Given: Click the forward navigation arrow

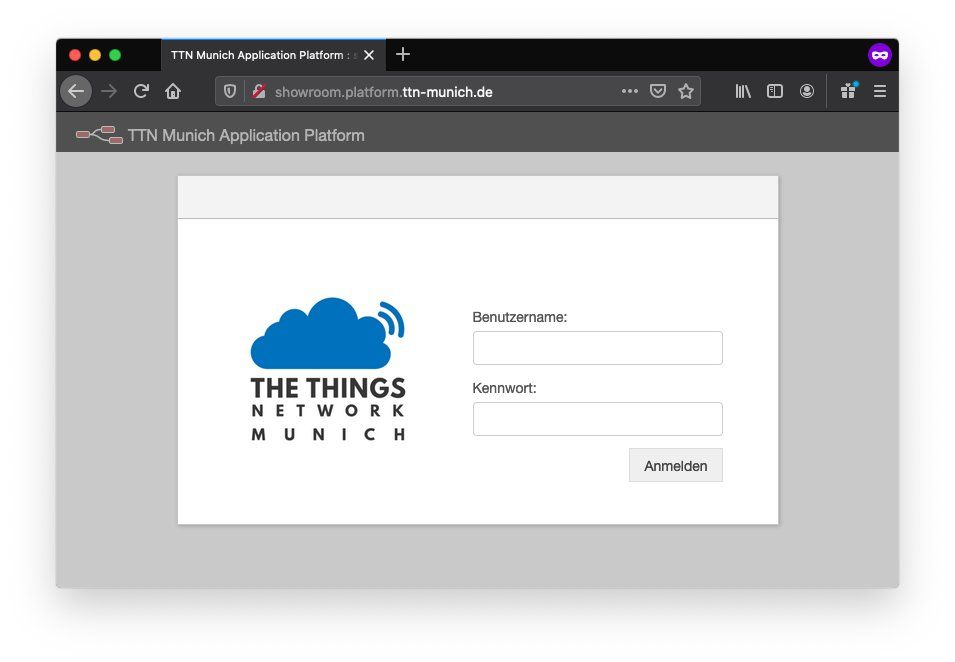Looking at the screenshot, I should (109, 91).
